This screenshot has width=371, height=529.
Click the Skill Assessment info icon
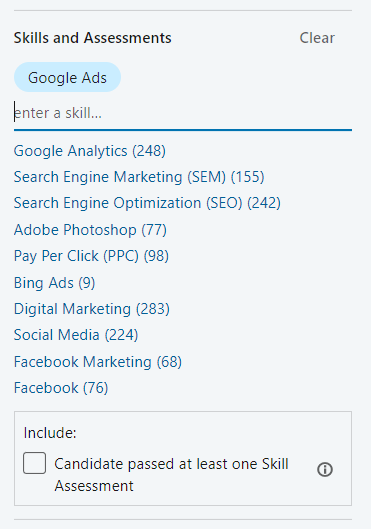click(x=325, y=469)
